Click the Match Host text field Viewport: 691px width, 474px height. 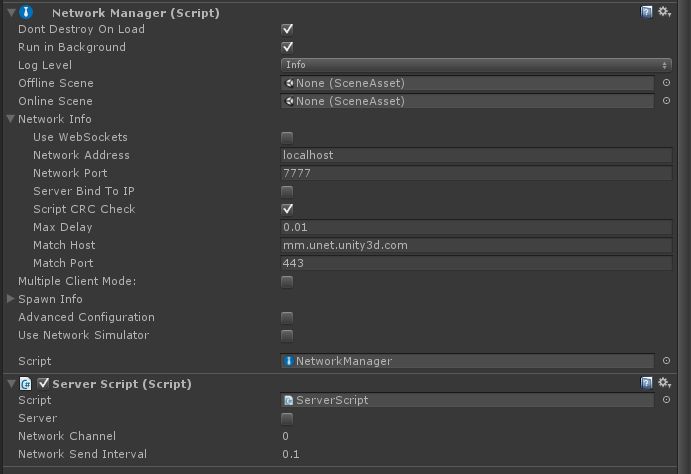[476, 245]
